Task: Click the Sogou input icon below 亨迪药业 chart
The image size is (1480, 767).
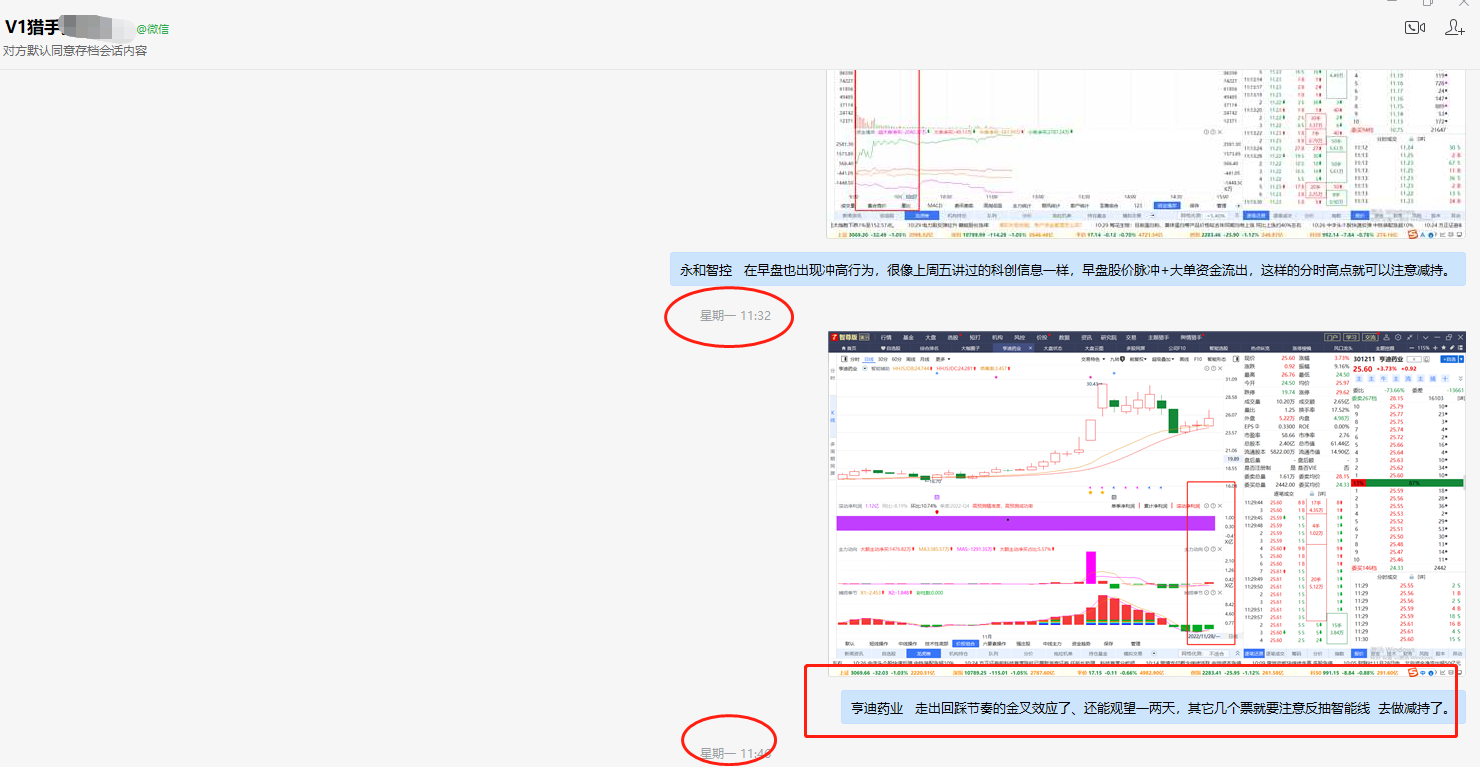Action: pyautogui.click(x=1413, y=672)
